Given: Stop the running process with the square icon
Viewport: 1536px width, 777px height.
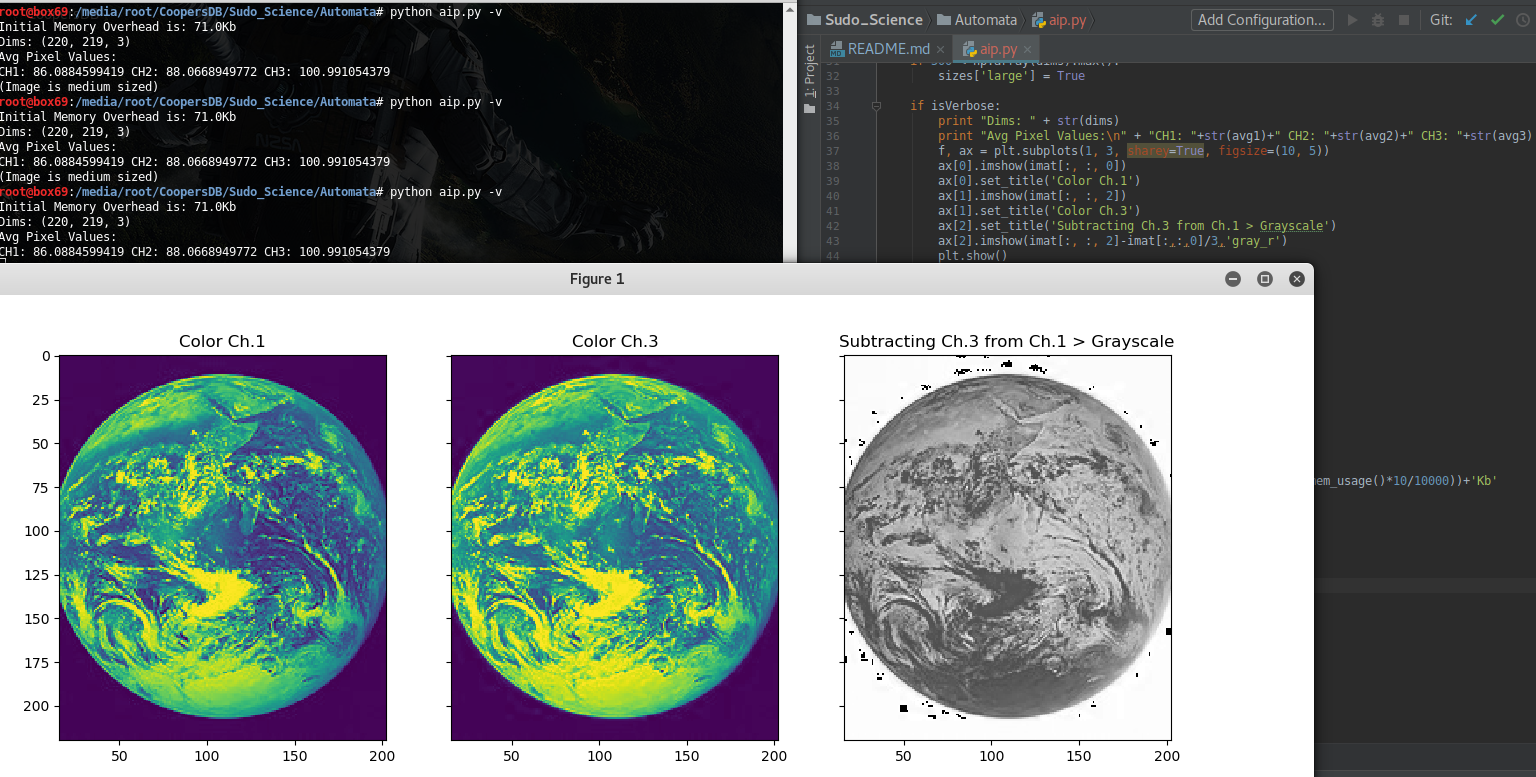Looking at the screenshot, I should pos(1404,20).
